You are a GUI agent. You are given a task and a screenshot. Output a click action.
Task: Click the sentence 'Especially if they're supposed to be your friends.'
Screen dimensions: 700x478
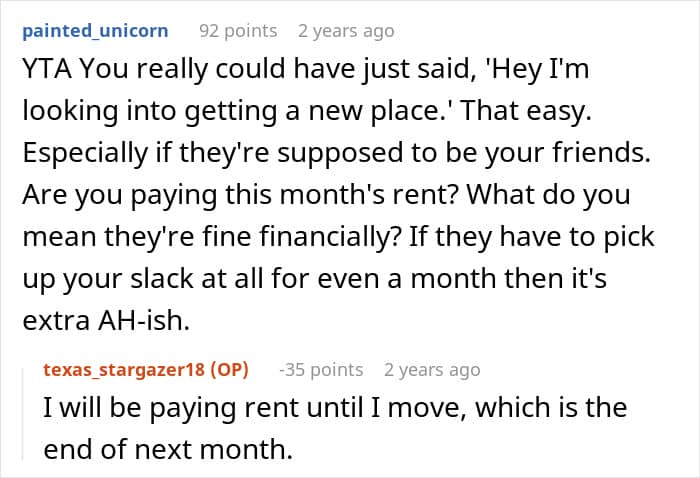tap(337, 153)
